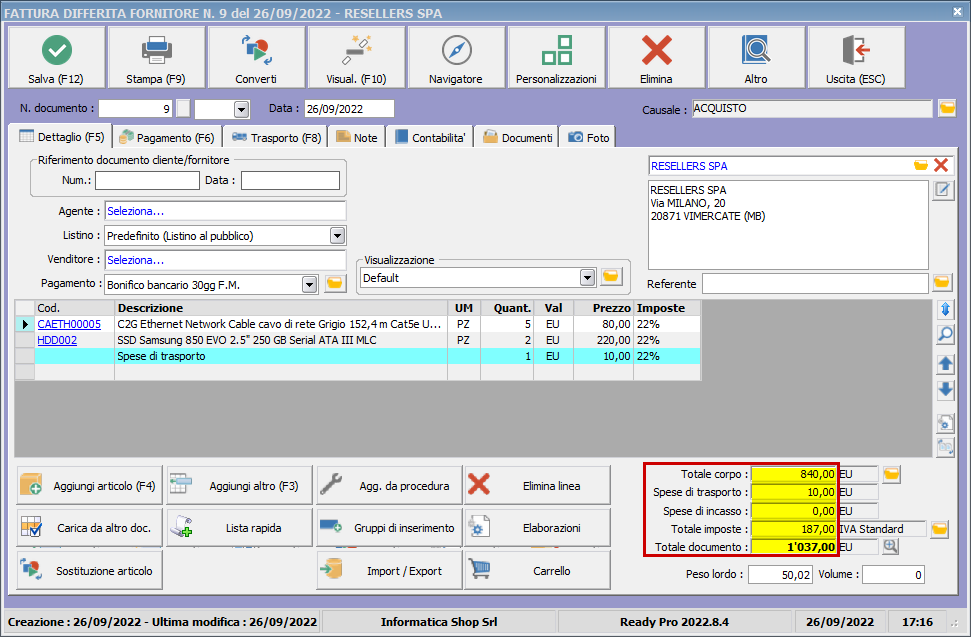Image resolution: width=971 pixels, height=637 pixels.
Task: Open folder icon beside Pagamento dropdown
Action: pos(335,284)
